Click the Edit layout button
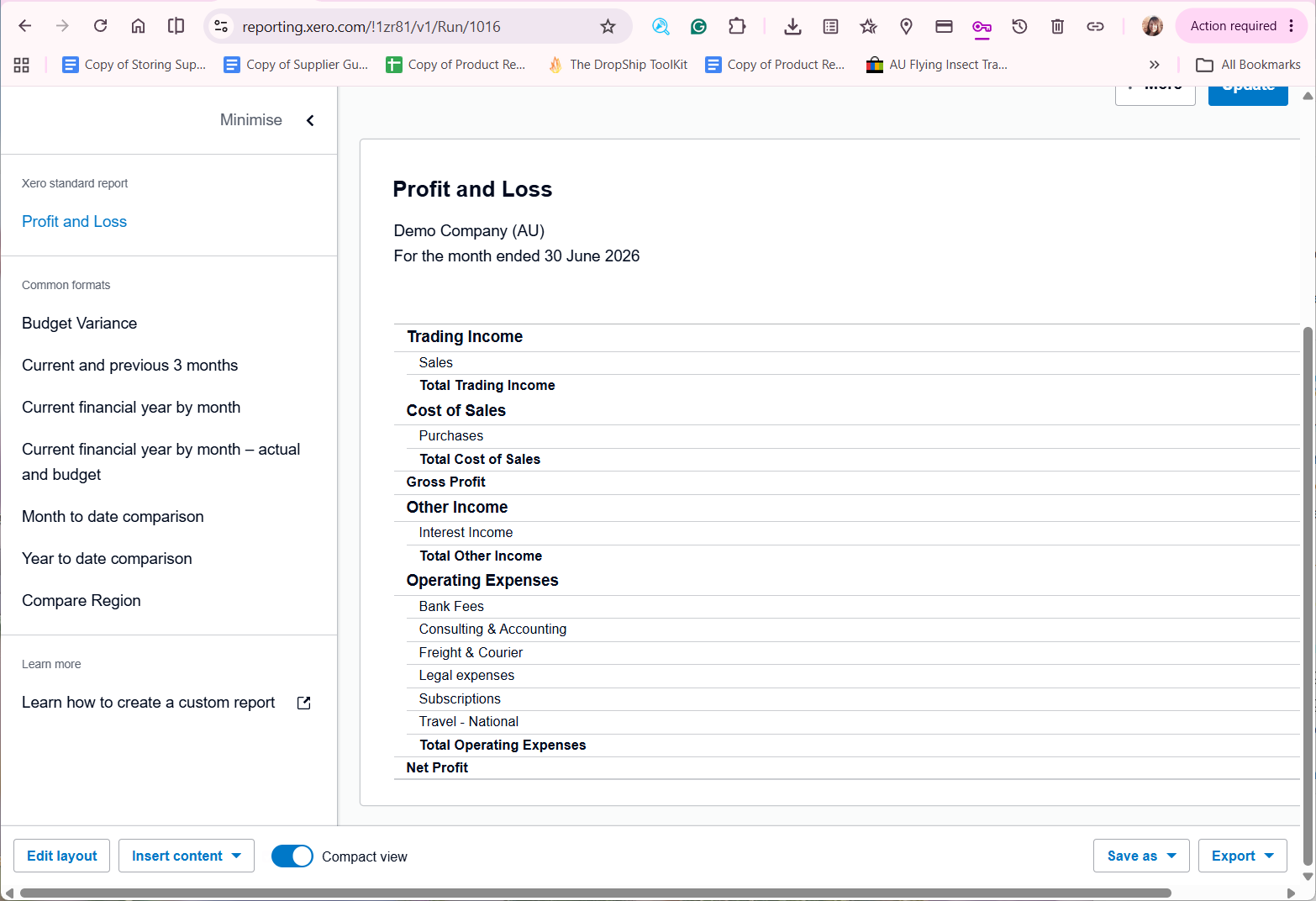 point(62,856)
